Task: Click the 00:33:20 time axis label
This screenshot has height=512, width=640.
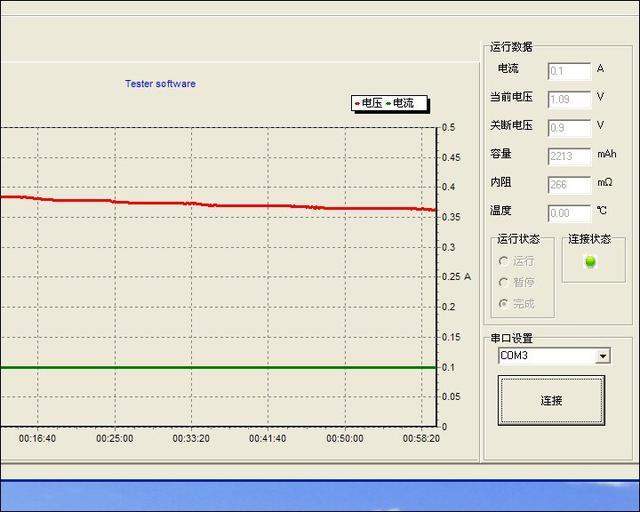Action: [191, 438]
